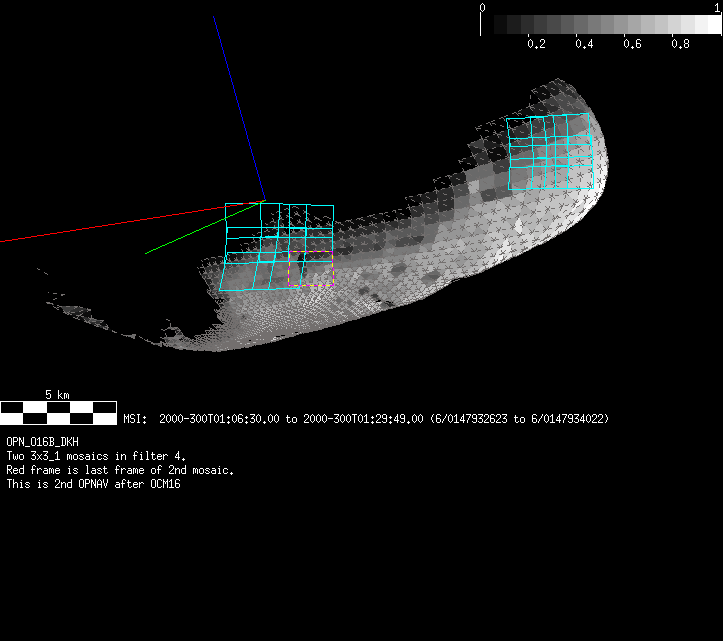This screenshot has width=723, height=641.
Task: Click "Two 3x3_1 mosaics in filter 4" text
Action: pyautogui.click(x=96, y=455)
